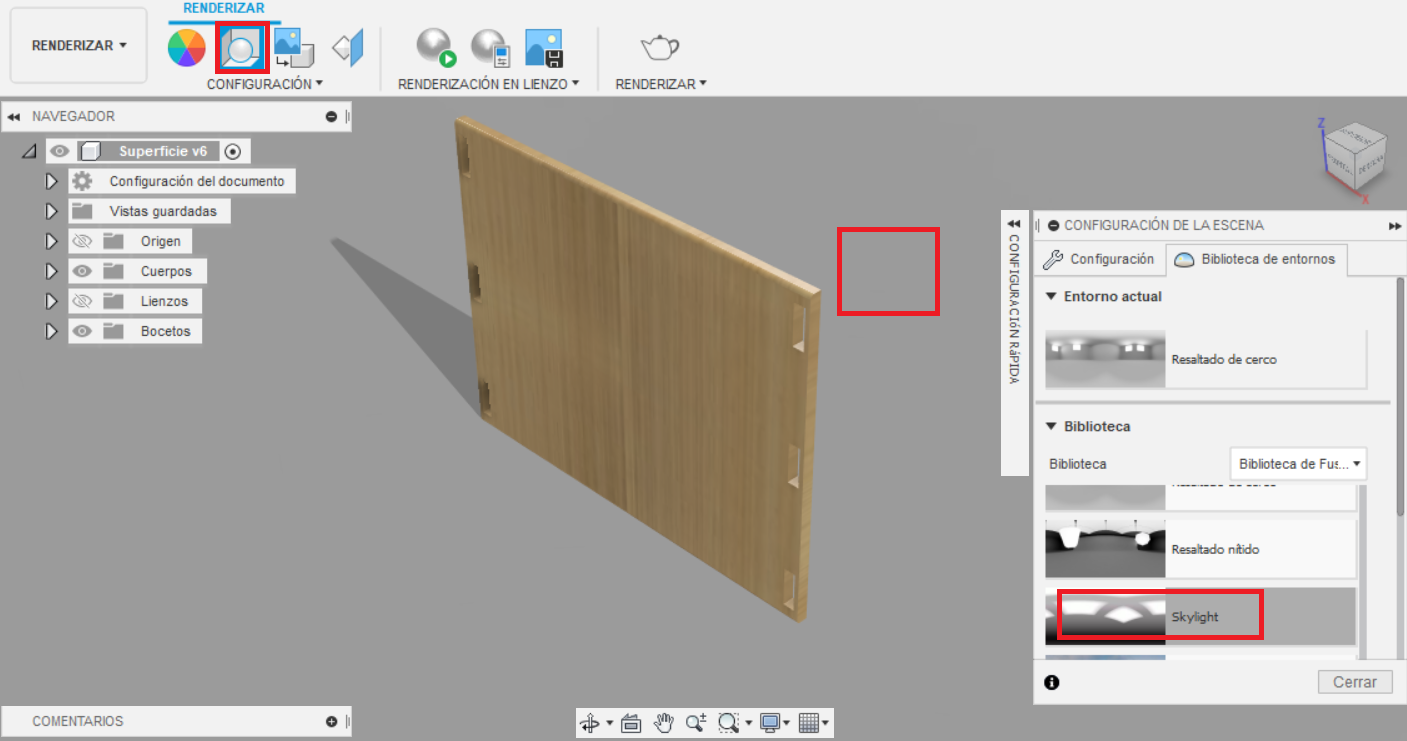
Task: Open Grid settings icon in navigation bar
Action: tap(809, 722)
